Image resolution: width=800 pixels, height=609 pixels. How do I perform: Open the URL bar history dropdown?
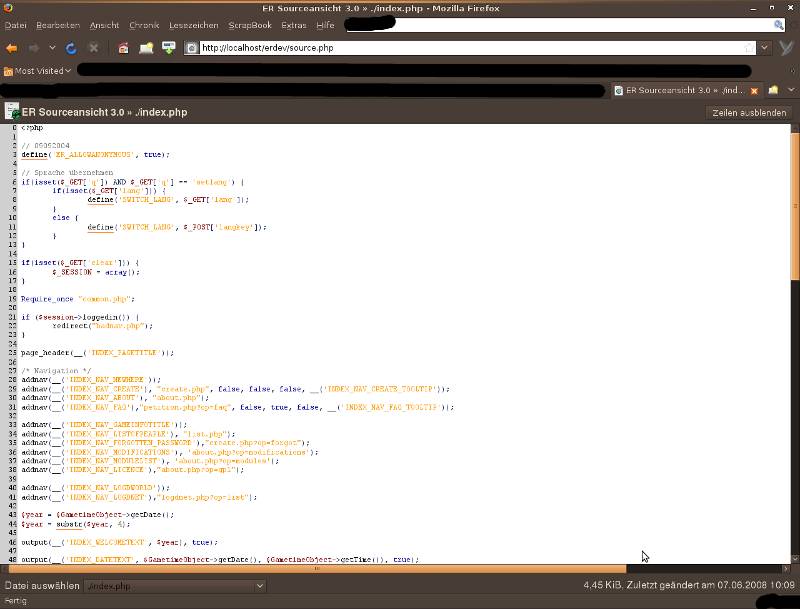tap(764, 48)
